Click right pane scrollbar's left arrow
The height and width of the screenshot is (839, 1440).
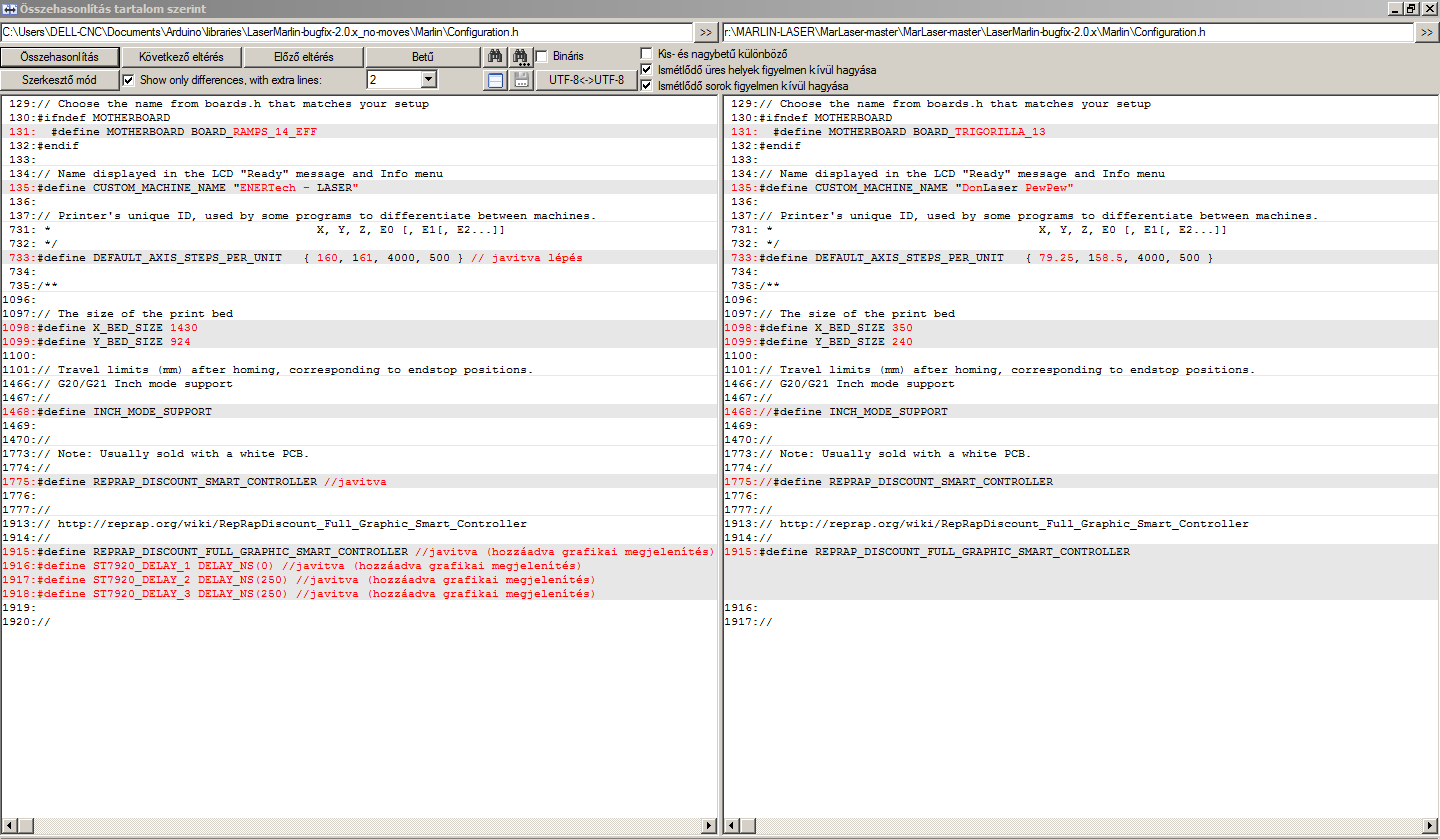[731, 826]
